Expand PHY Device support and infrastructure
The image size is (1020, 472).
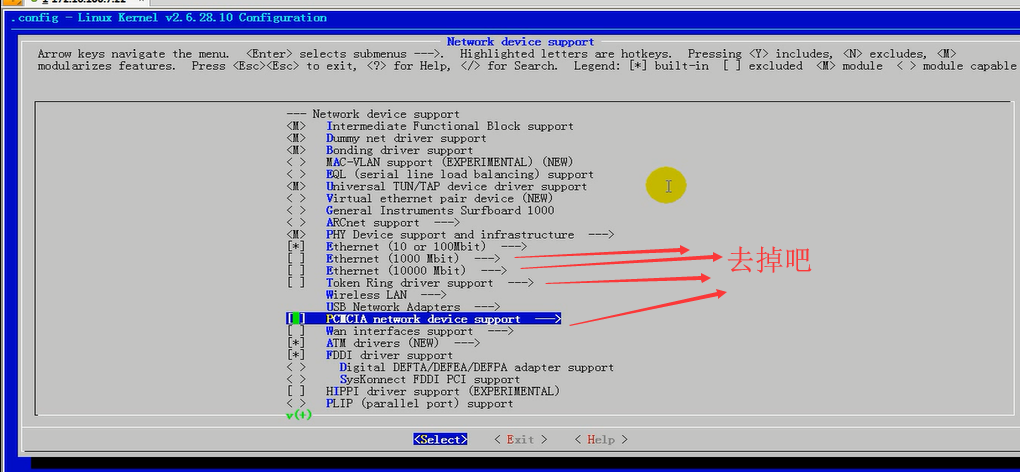(469, 234)
